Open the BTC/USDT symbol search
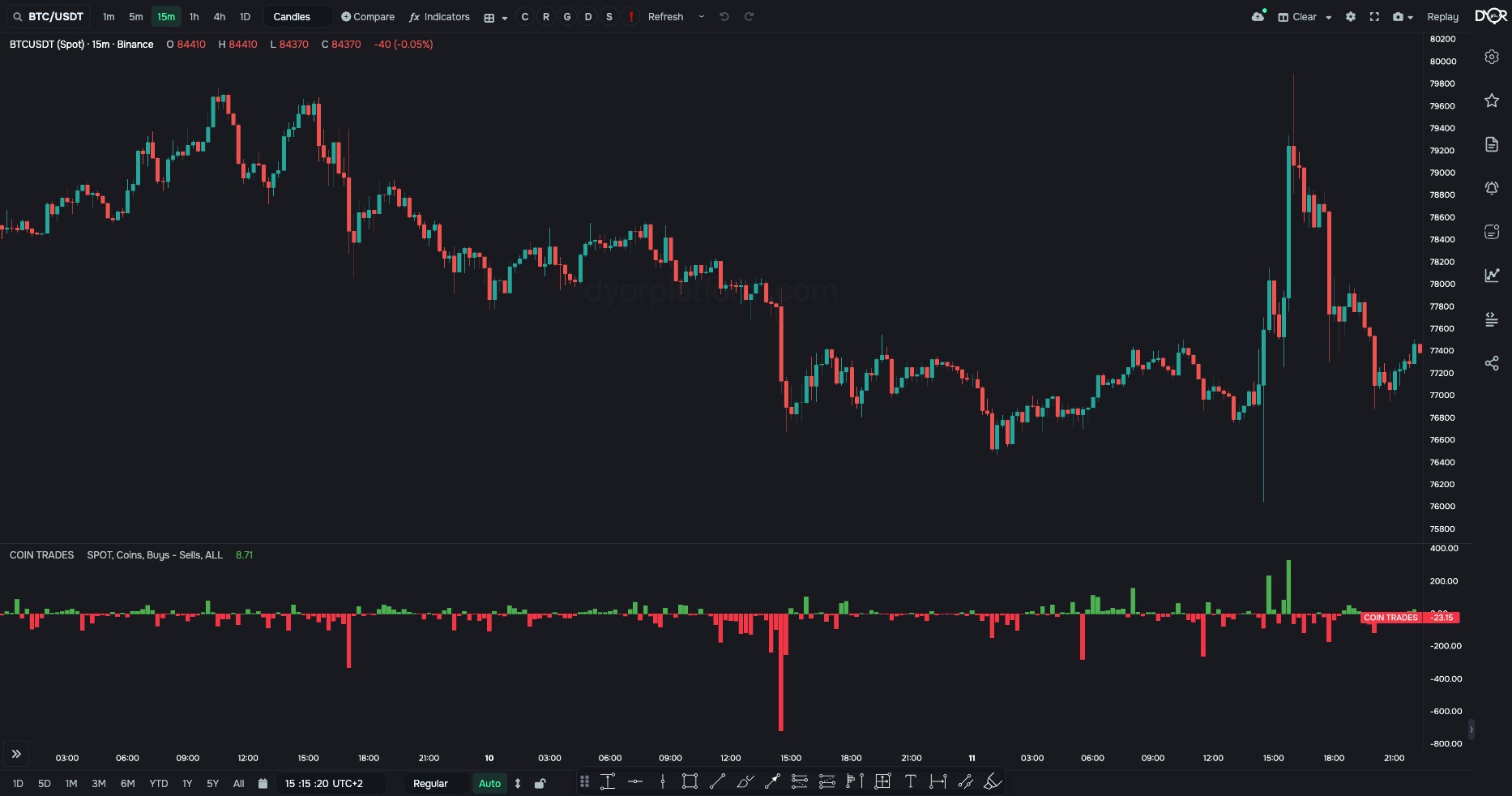This screenshot has height=796, width=1512. pos(49,16)
